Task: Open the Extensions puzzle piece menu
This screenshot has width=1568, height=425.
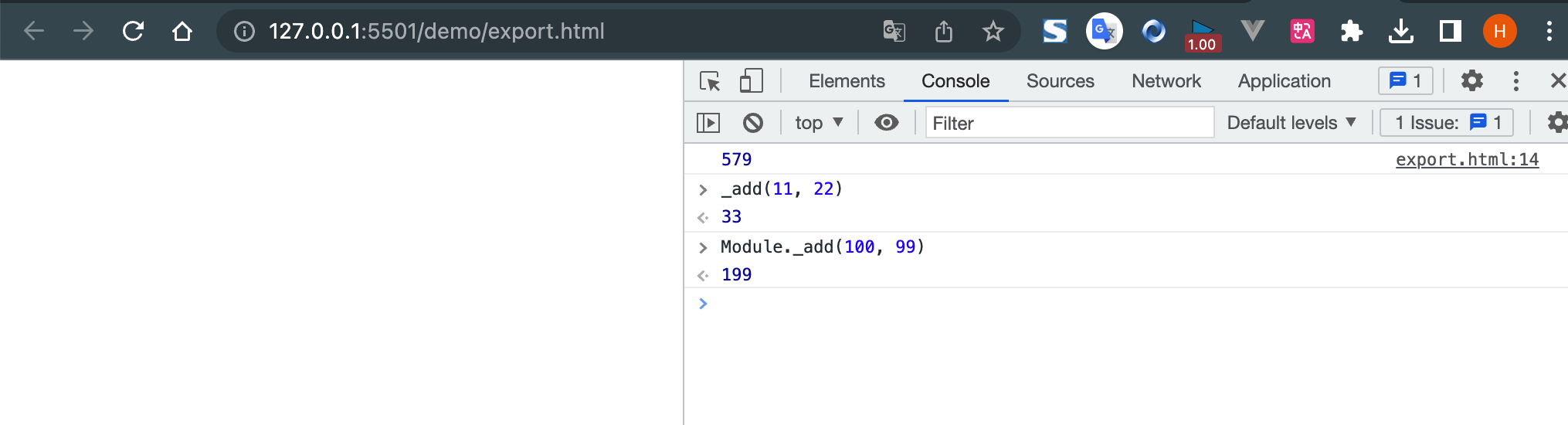Action: tap(1351, 31)
